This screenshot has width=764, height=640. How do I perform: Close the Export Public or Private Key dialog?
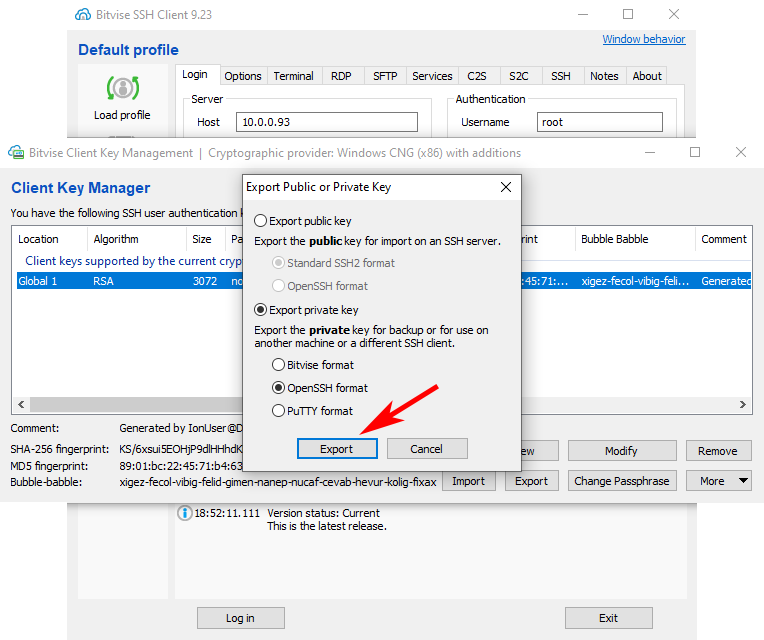click(x=506, y=187)
